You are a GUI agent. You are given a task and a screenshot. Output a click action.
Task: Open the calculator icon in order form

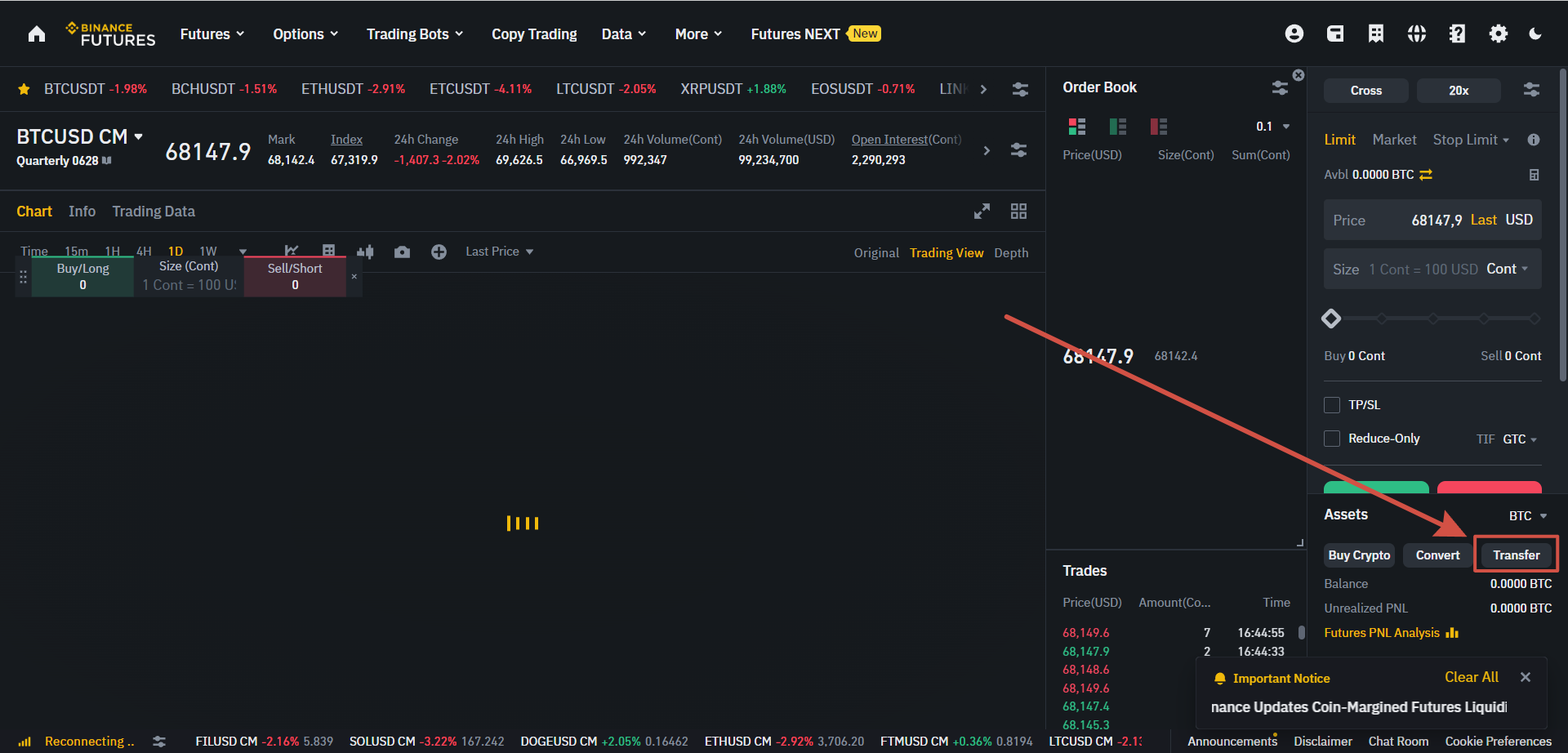point(1534,175)
